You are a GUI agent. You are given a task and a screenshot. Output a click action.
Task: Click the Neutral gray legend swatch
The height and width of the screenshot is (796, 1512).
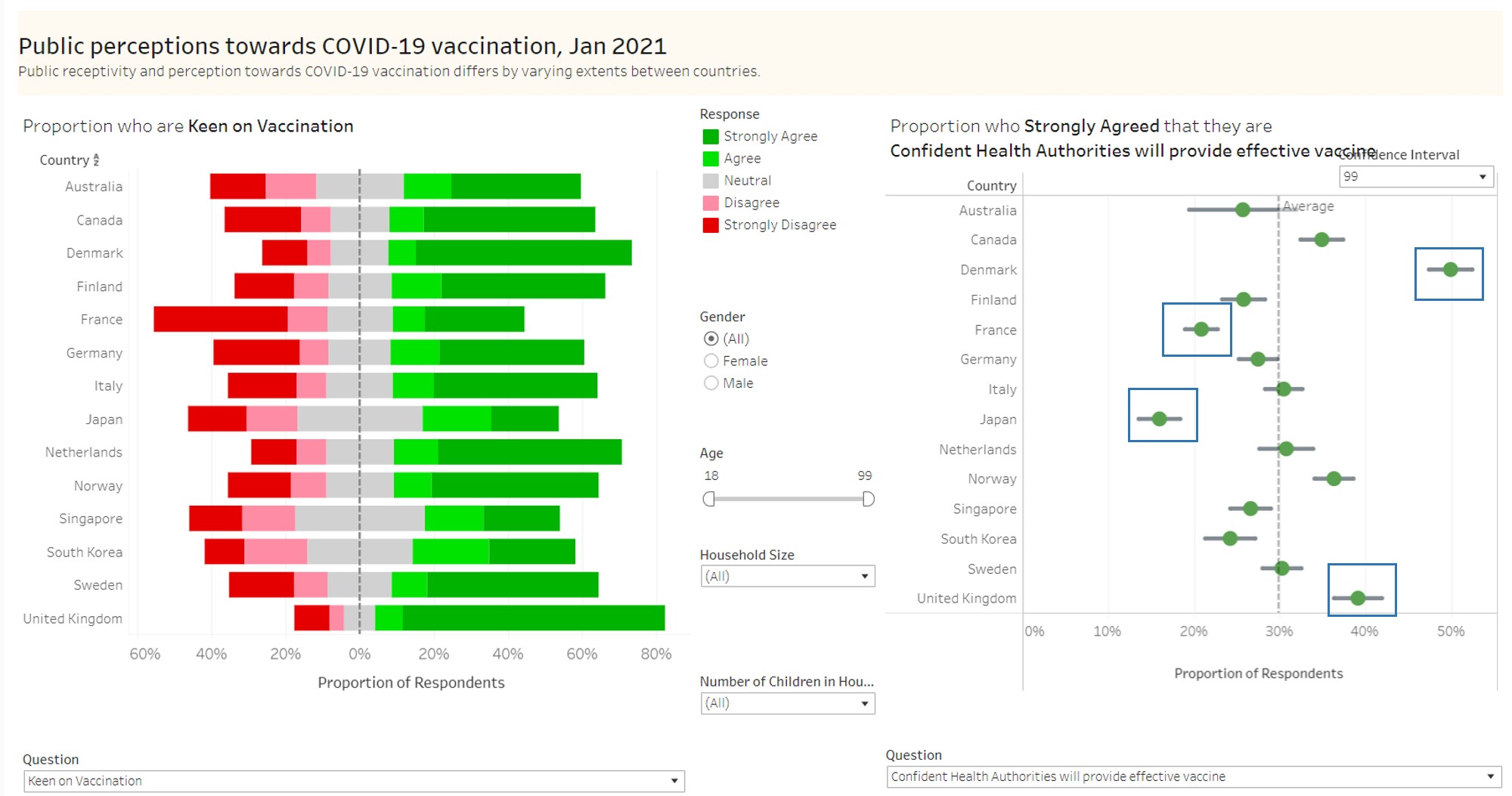pyautogui.click(x=711, y=180)
